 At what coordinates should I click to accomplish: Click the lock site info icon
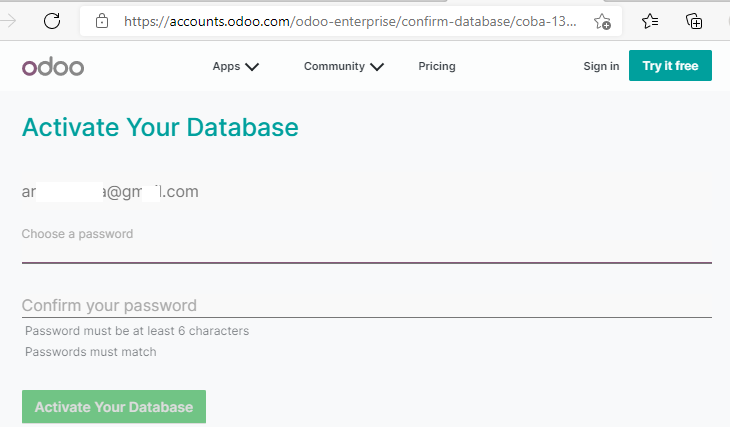point(101,21)
